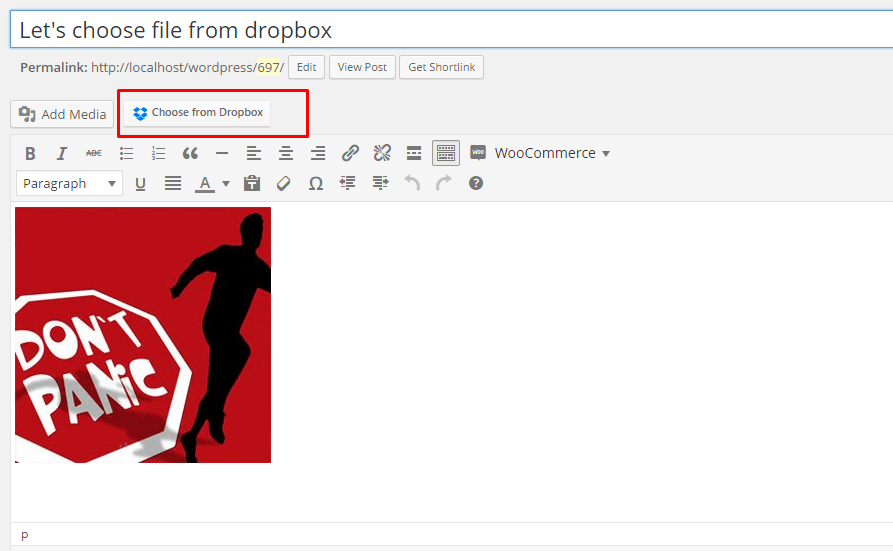The width and height of the screenshot is (893, 551).
Task: Click the Add Media button
Action: [x=62, y=114]
